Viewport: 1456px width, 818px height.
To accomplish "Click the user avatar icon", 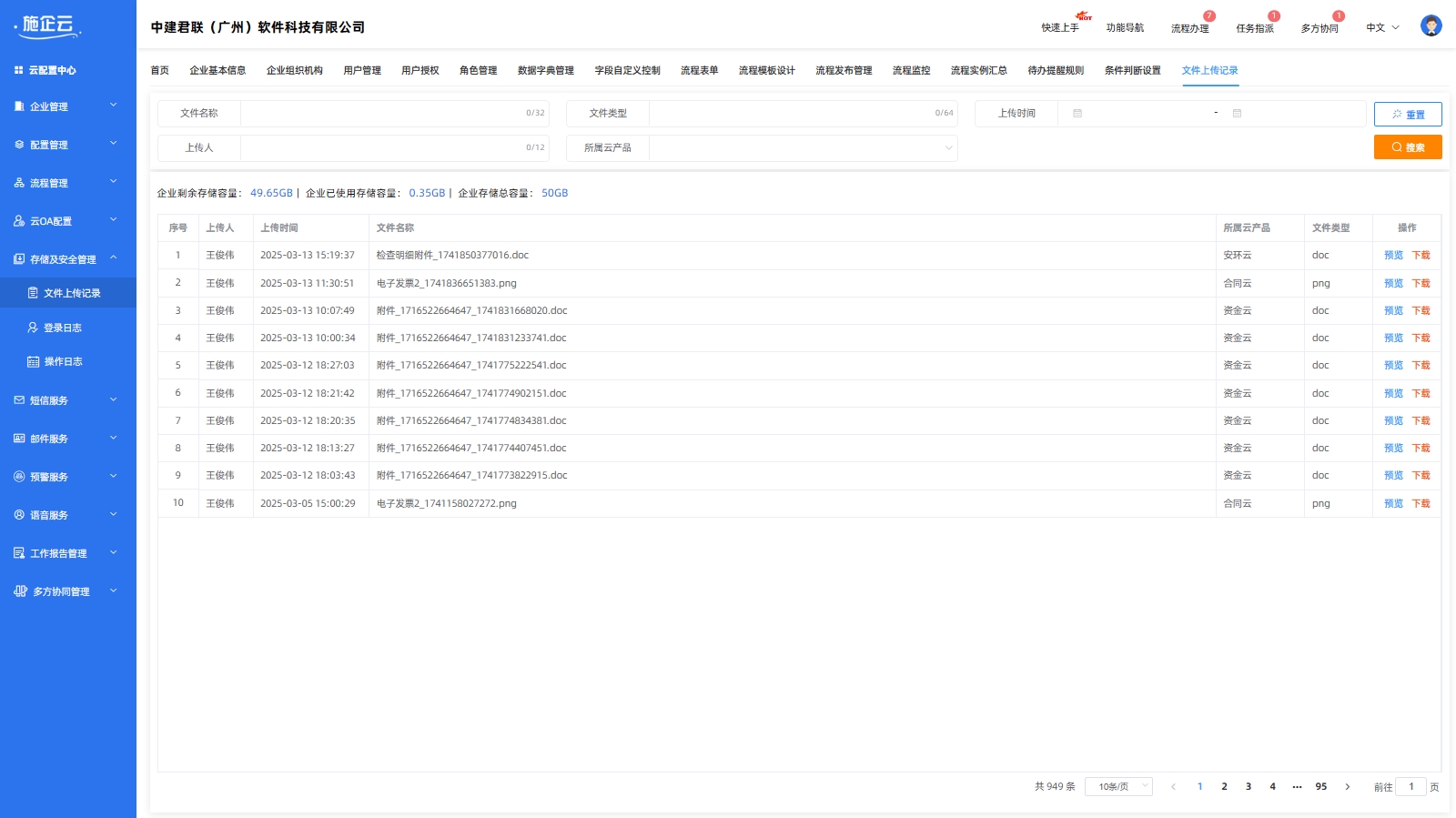I will click(1431, 26).
